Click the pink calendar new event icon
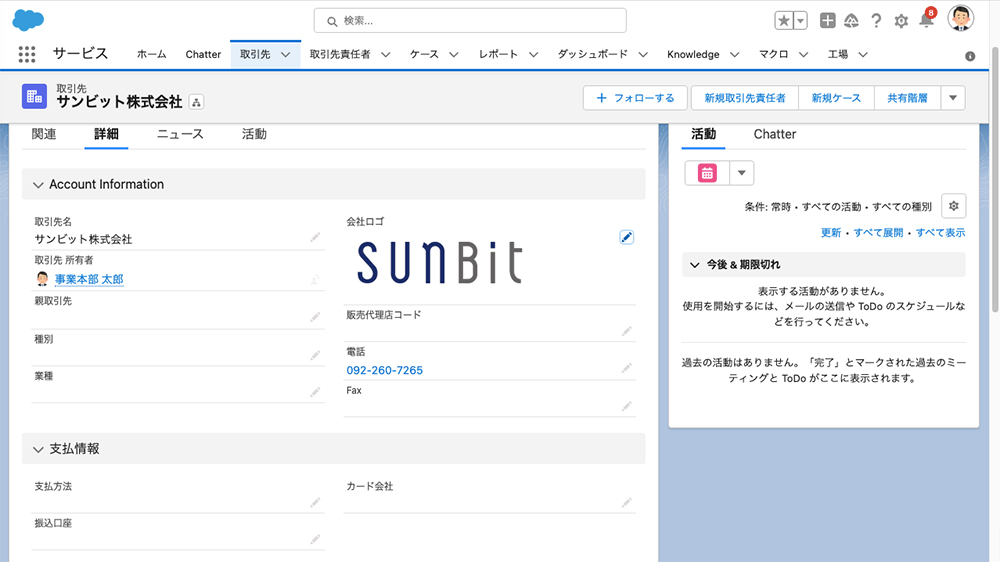Viewport: 1000px width, 562px height. (707, 173)
